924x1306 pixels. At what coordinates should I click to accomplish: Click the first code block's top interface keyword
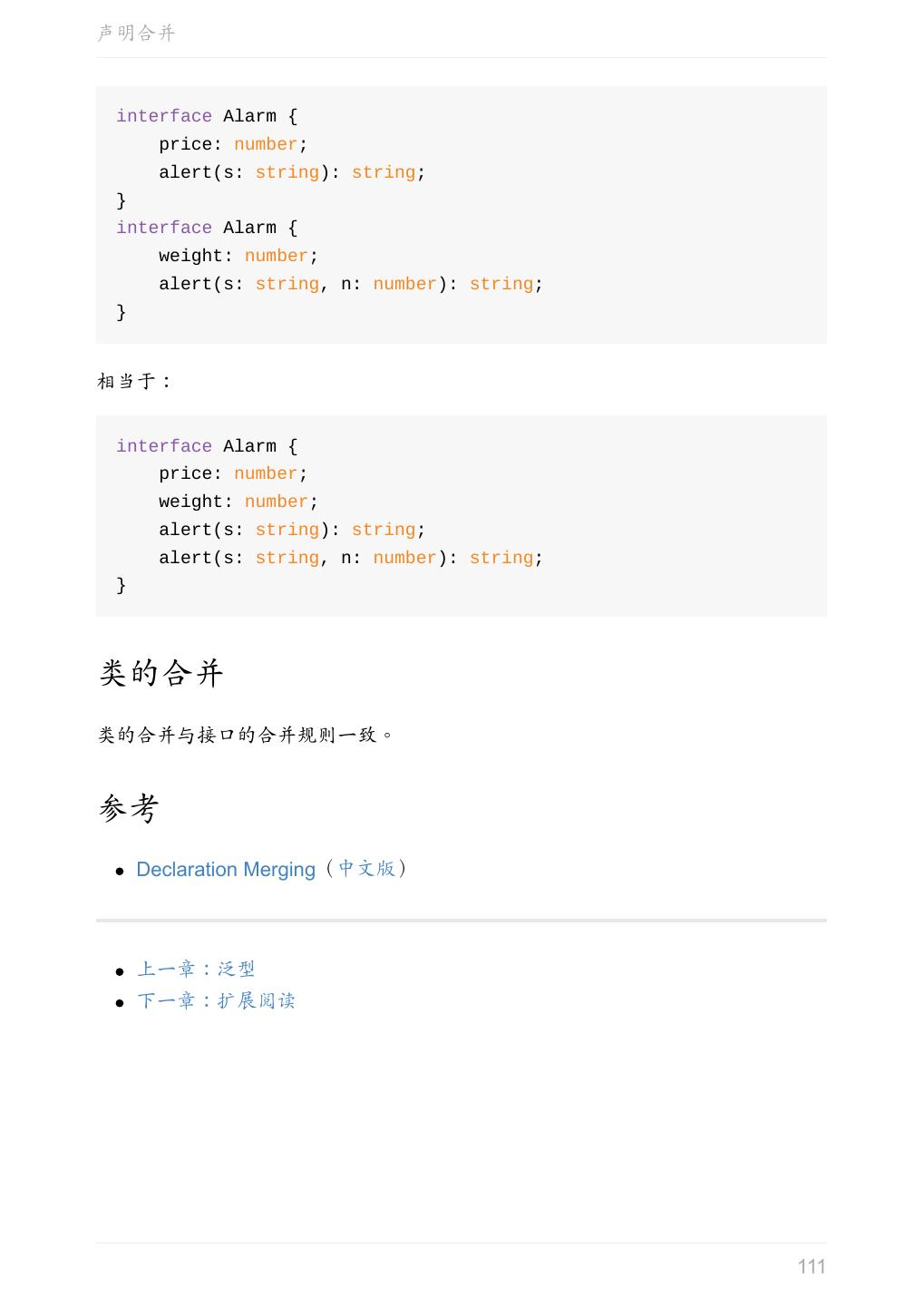(163, 117)
